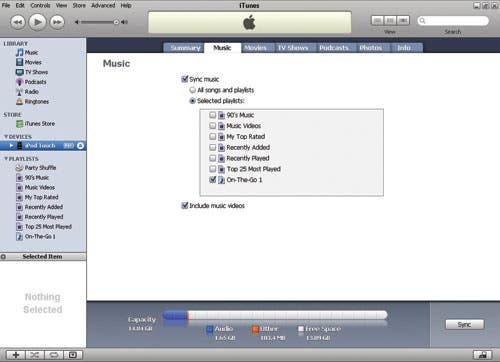Open the Advanced menu

pyautogui.click(x=103, y=5)
